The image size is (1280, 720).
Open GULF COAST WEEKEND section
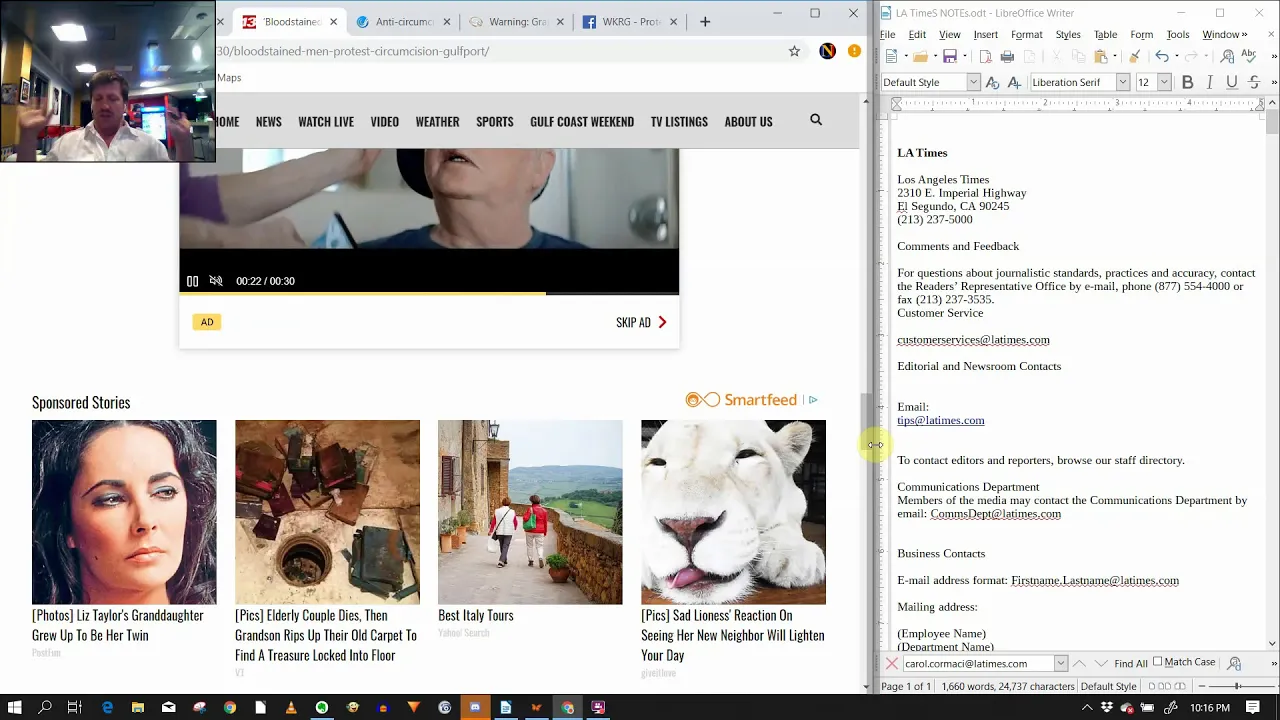[582, 121]
